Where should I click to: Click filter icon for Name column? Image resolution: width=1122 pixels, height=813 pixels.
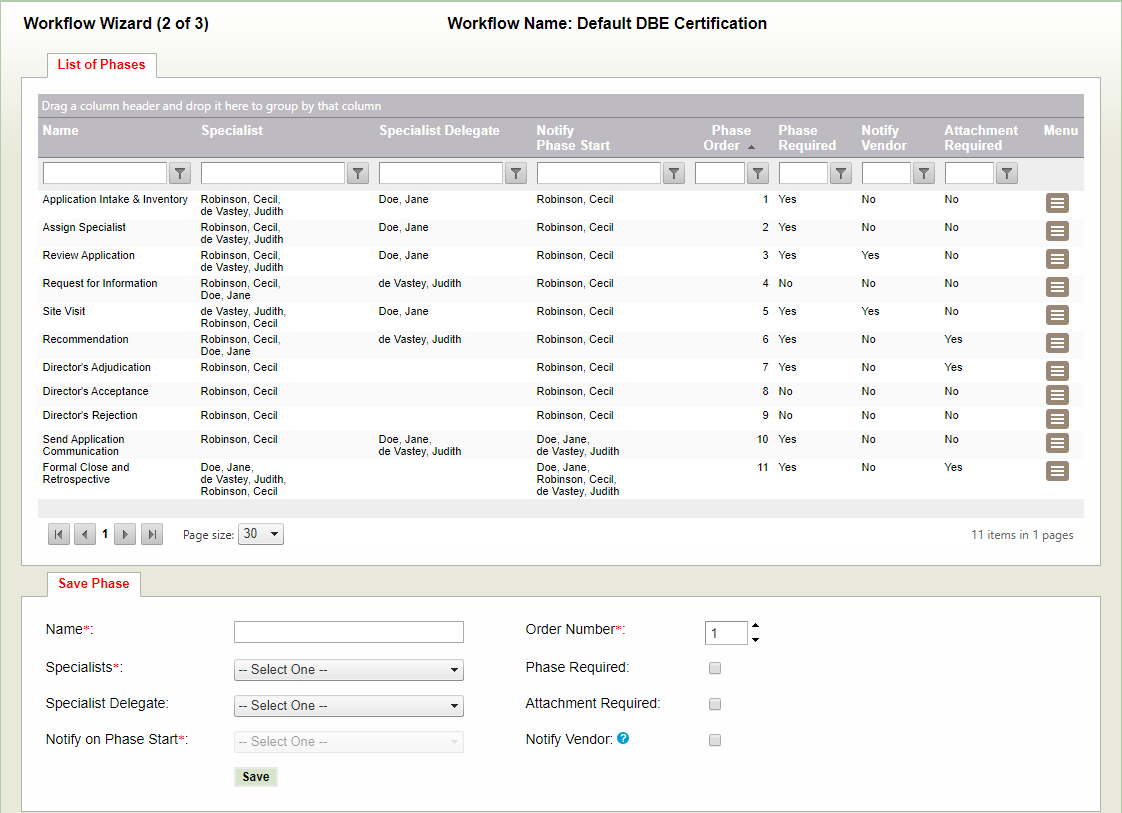click(180, 174)
